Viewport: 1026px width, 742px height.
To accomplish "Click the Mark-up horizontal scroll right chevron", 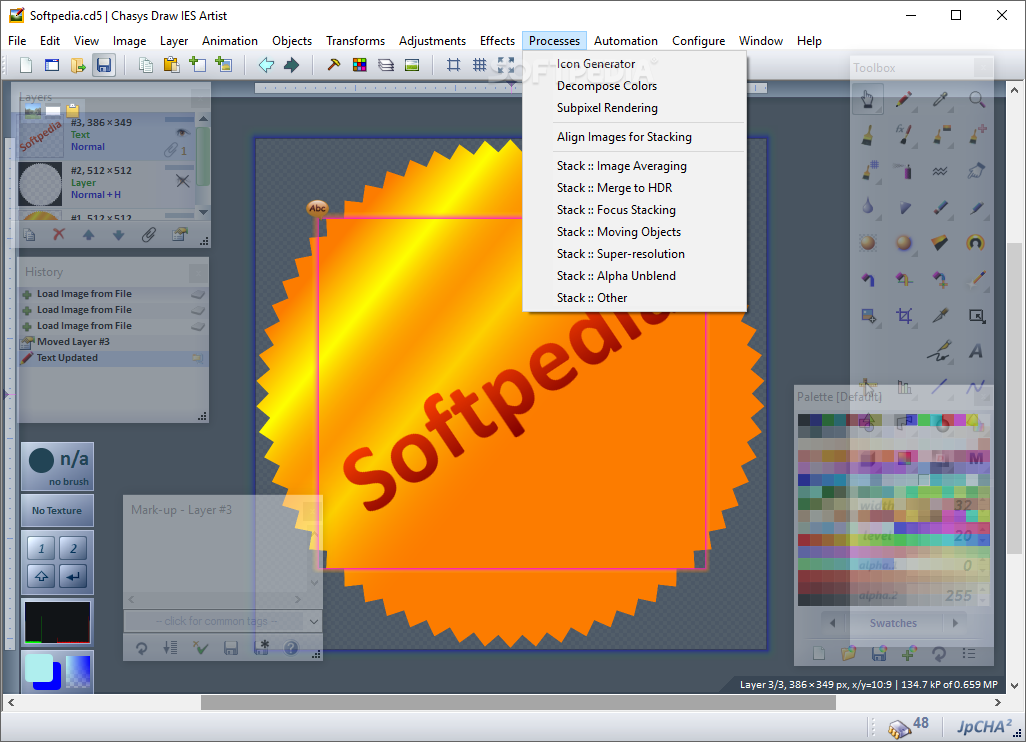I will click(x=298, y=599).
